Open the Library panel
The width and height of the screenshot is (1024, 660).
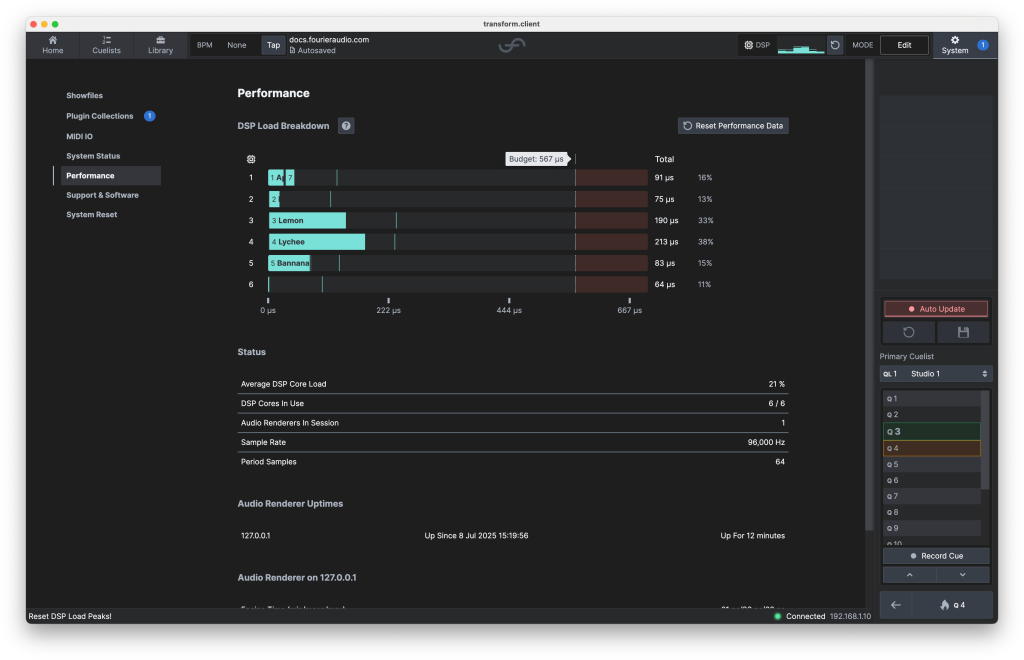tap(160, 45)
